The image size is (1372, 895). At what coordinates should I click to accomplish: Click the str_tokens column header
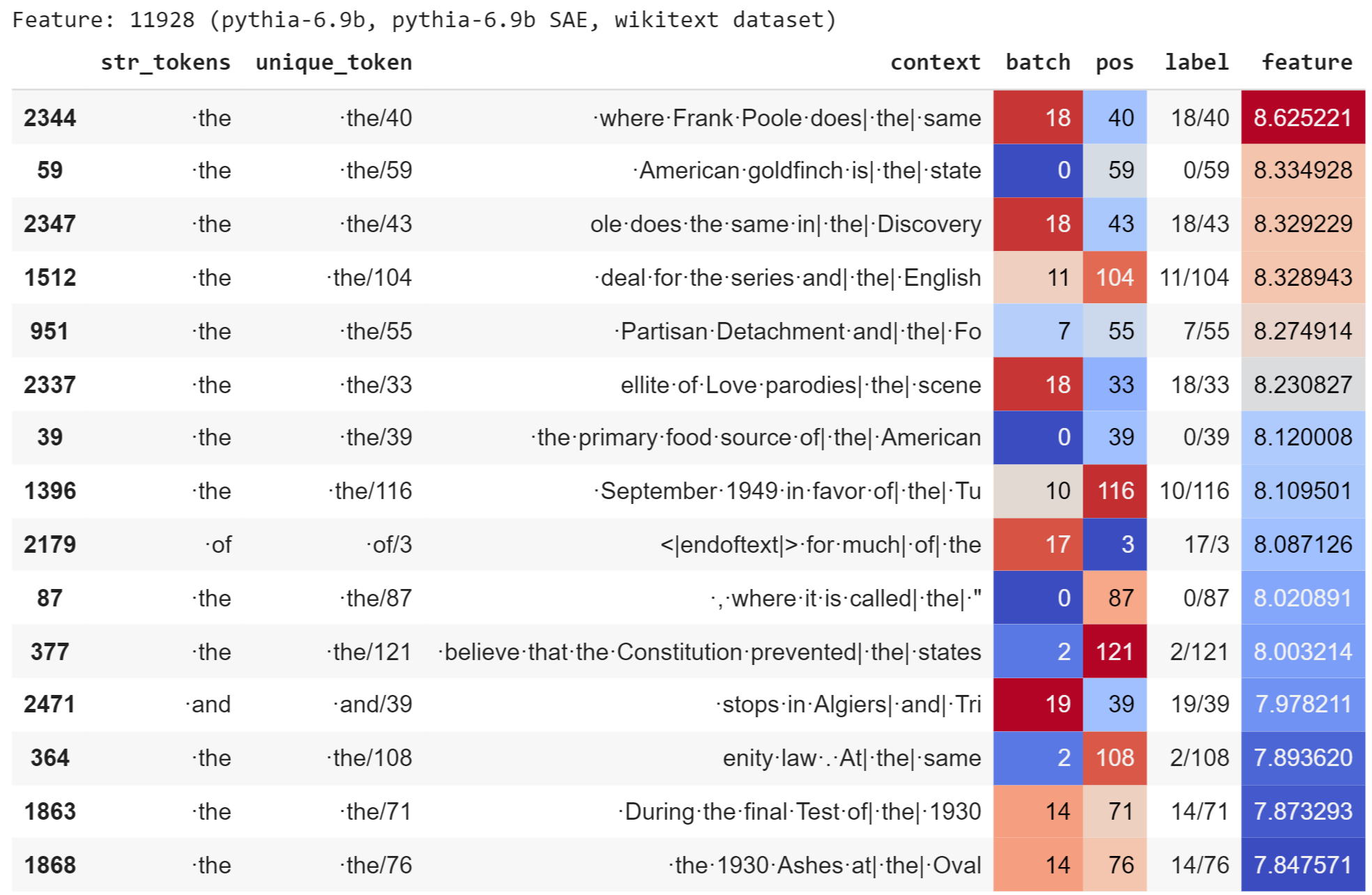coord(165,63)
